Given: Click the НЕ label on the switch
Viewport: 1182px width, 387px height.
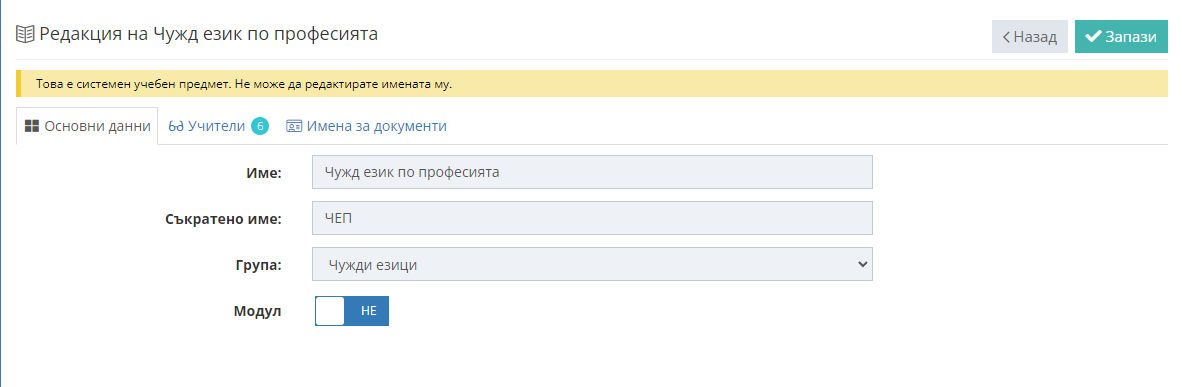Looking at the screenshot, I should [x=369, y=311].
